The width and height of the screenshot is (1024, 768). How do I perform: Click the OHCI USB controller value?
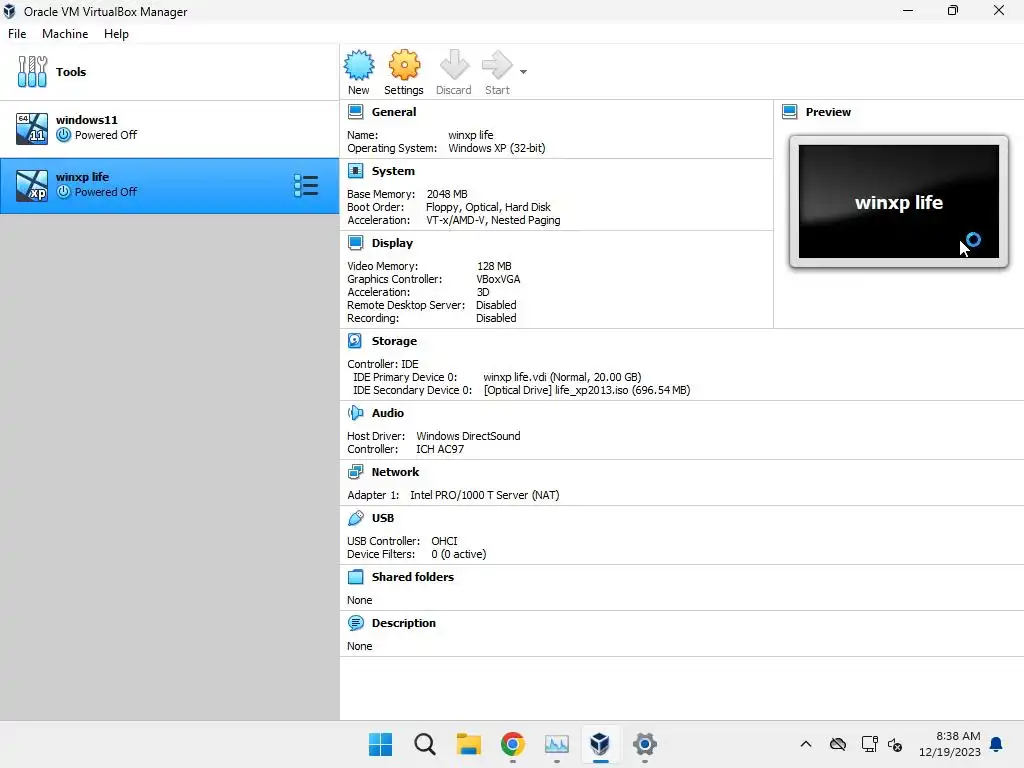pos(444,541)
